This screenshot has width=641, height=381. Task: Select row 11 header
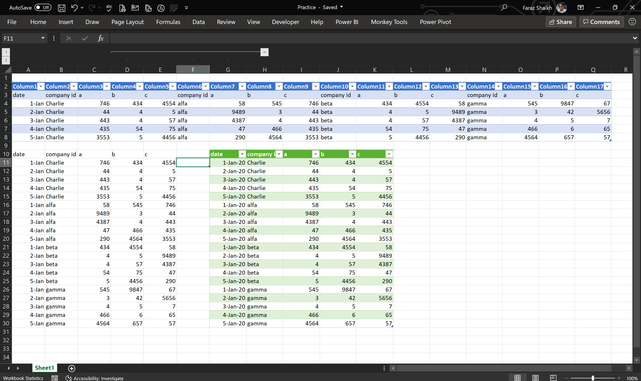6,162
